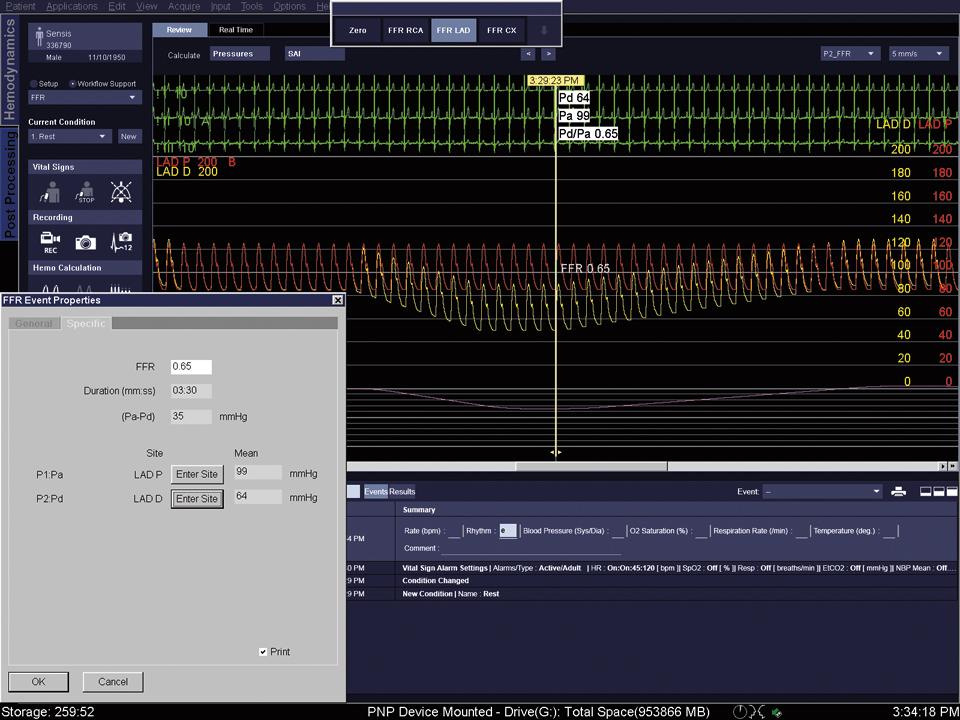Viewport: 960px width, 720px height.
Task: Click the printer icon in events panel
Action: point(898,491)
